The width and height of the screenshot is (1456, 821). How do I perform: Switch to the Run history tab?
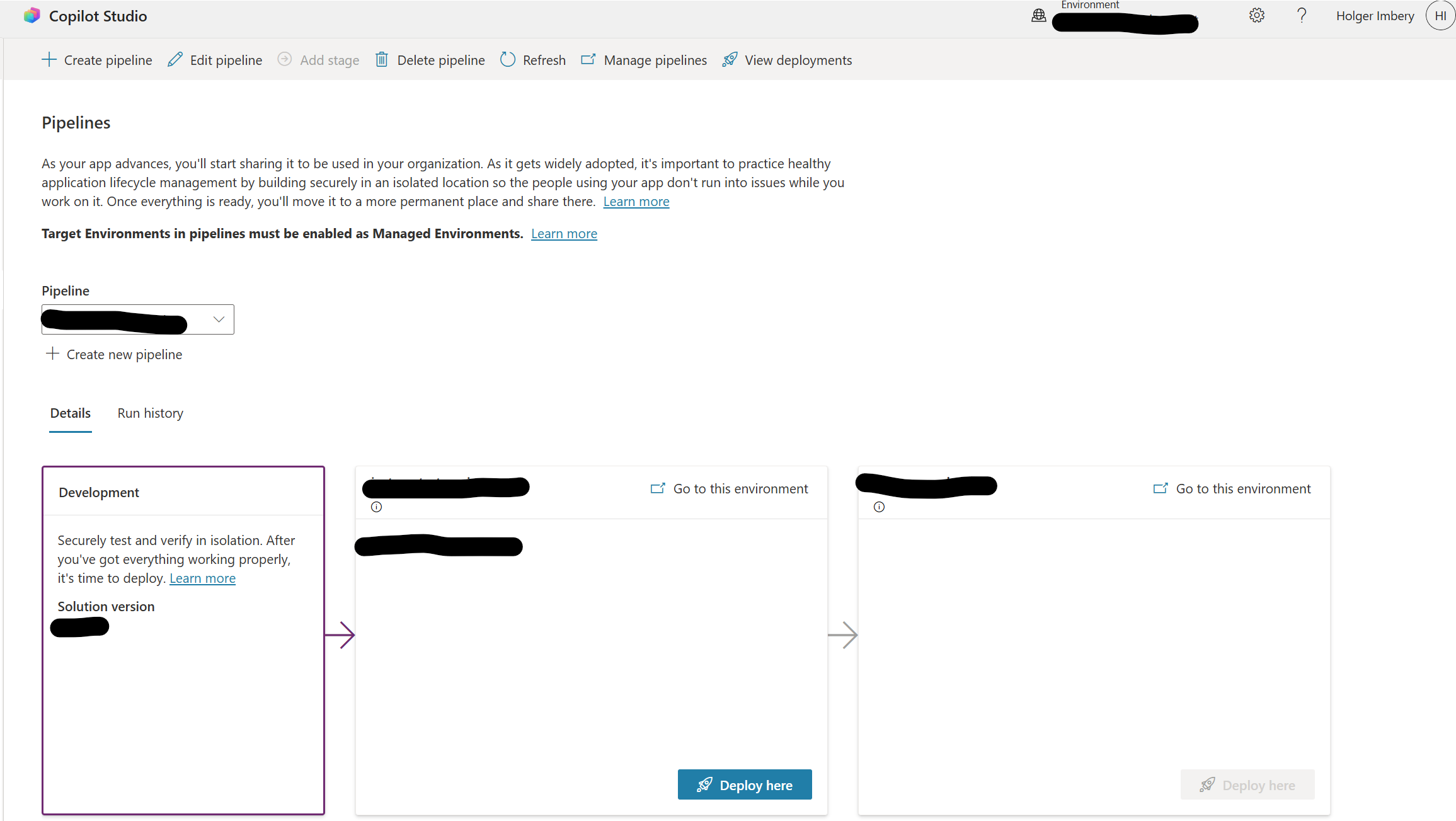150,413
